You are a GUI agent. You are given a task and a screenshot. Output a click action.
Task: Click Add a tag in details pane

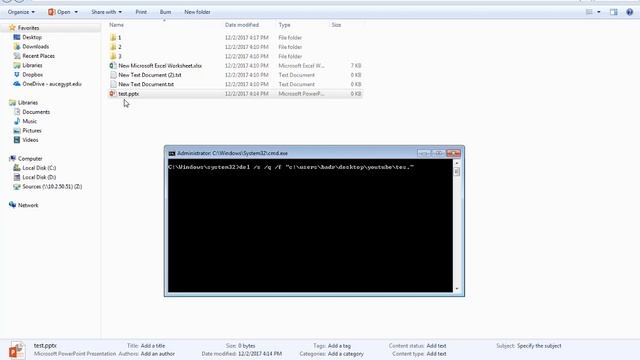(339, 346)
